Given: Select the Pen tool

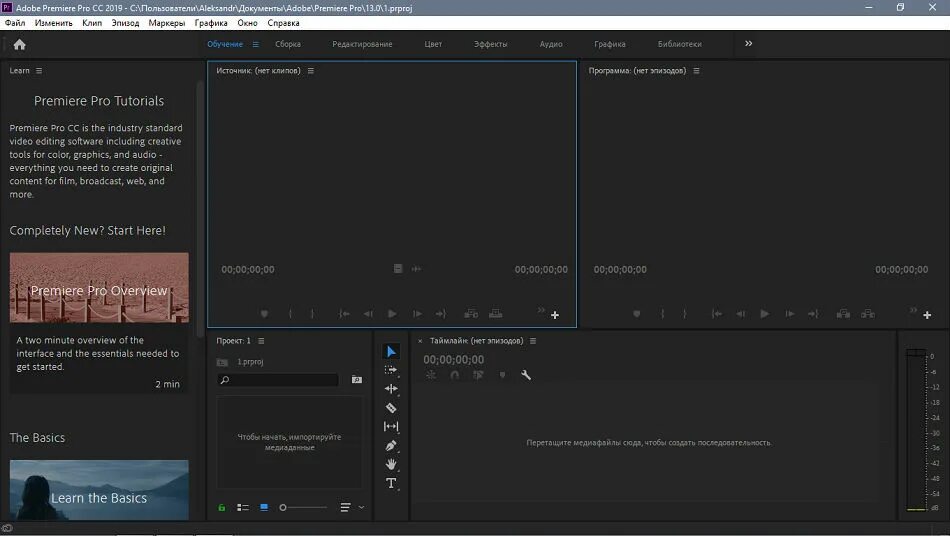Looking at the screenshot, I should click(x=391, y=446).
